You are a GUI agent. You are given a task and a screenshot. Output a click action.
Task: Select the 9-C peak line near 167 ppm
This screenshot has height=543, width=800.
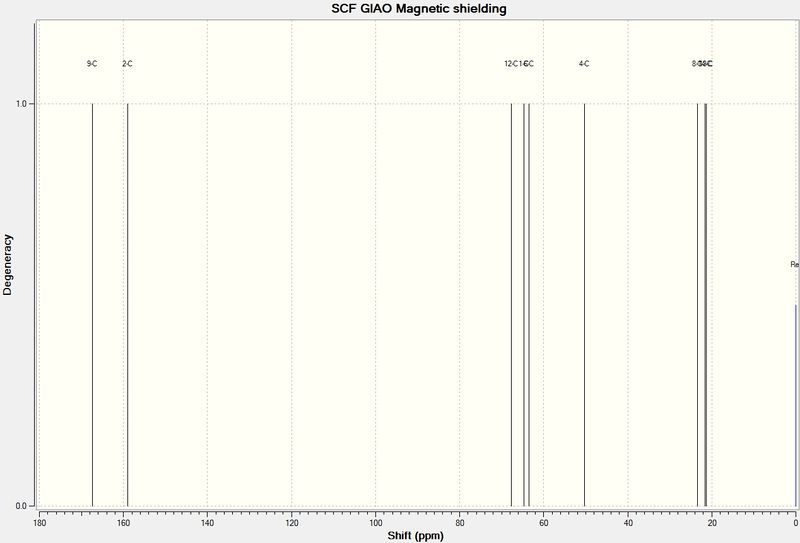pos(92,305)
